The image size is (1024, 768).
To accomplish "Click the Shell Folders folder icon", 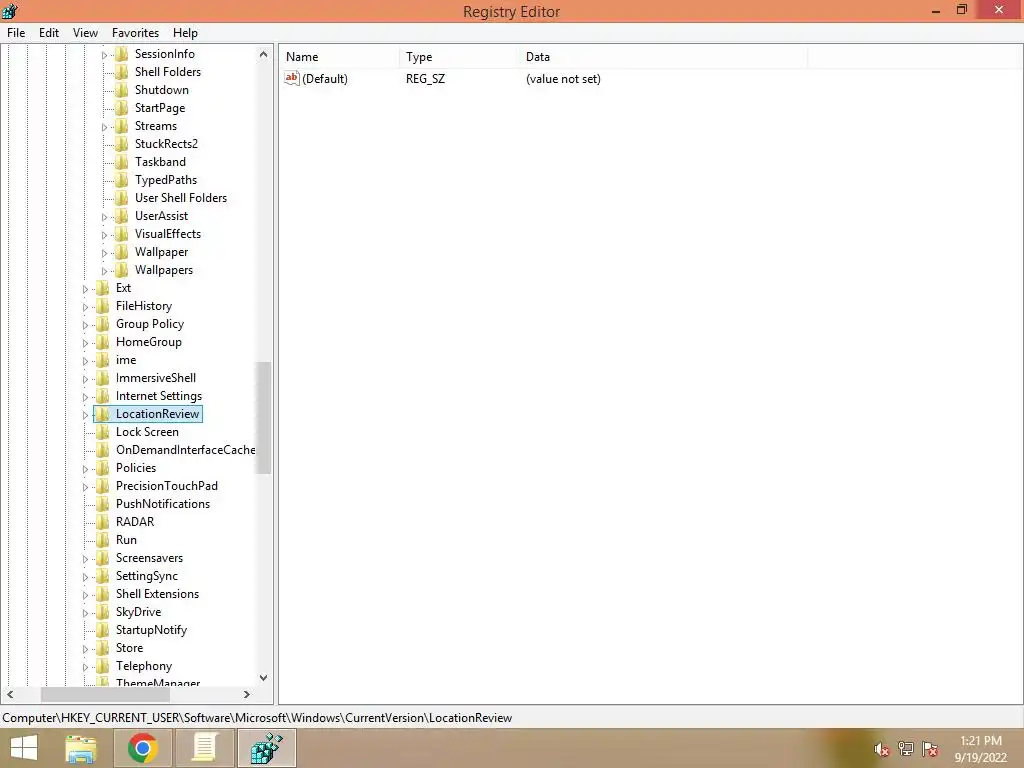I will (x=121, y=72).
